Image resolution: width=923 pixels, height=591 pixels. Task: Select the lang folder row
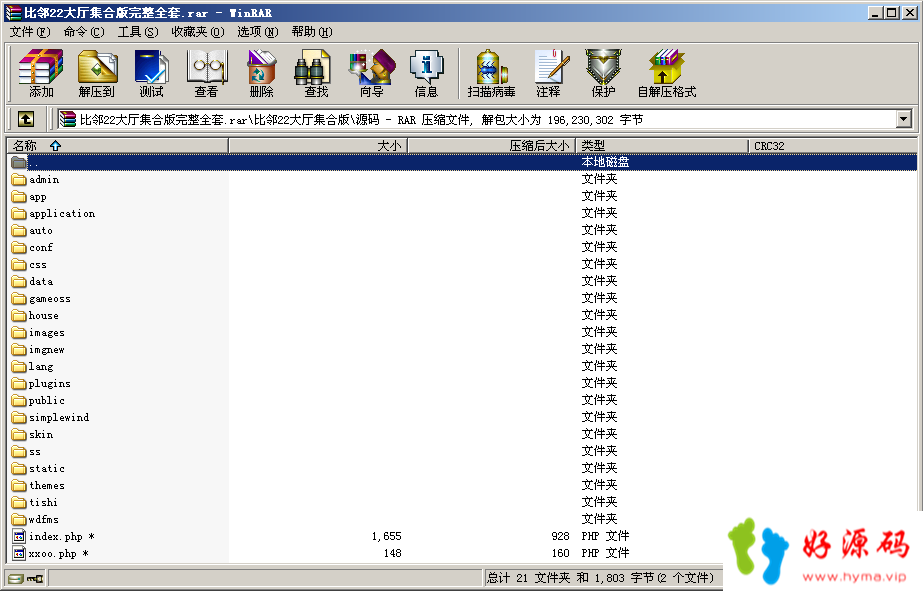[462, 367]
